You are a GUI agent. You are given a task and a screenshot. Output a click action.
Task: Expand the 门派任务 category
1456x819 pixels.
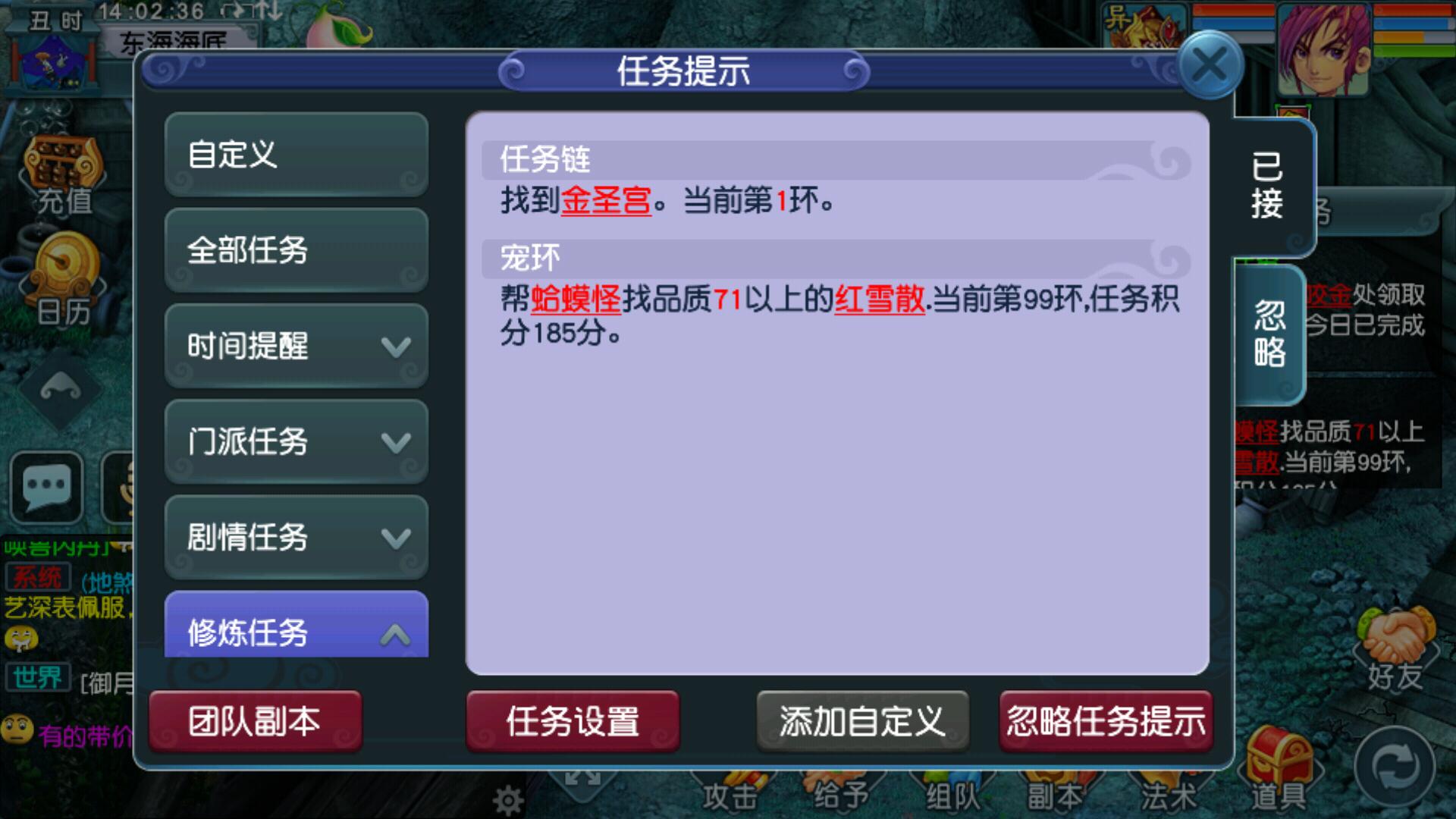pos(297,442)
